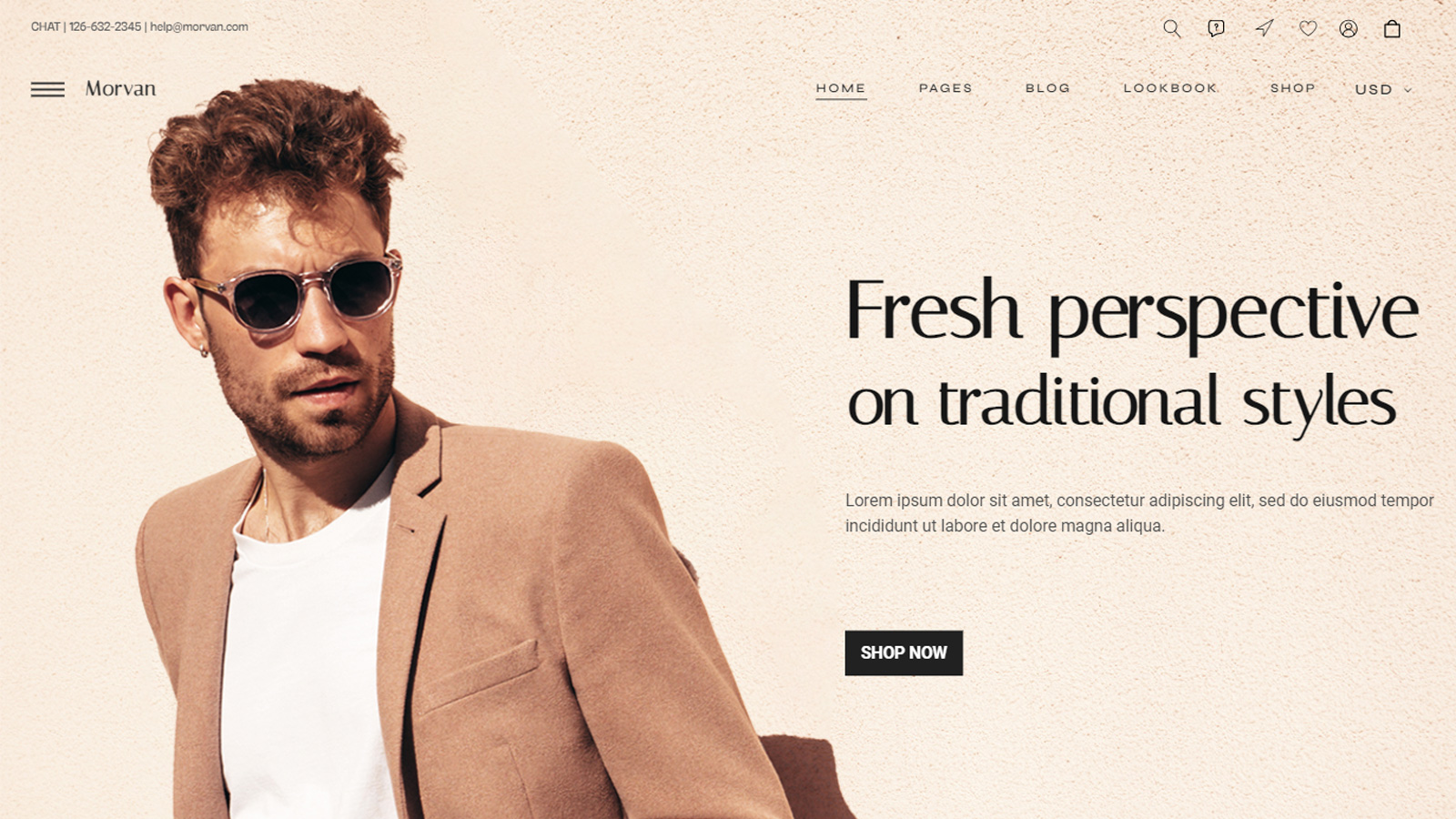Go to the HOME menu item

coord(841,88)
